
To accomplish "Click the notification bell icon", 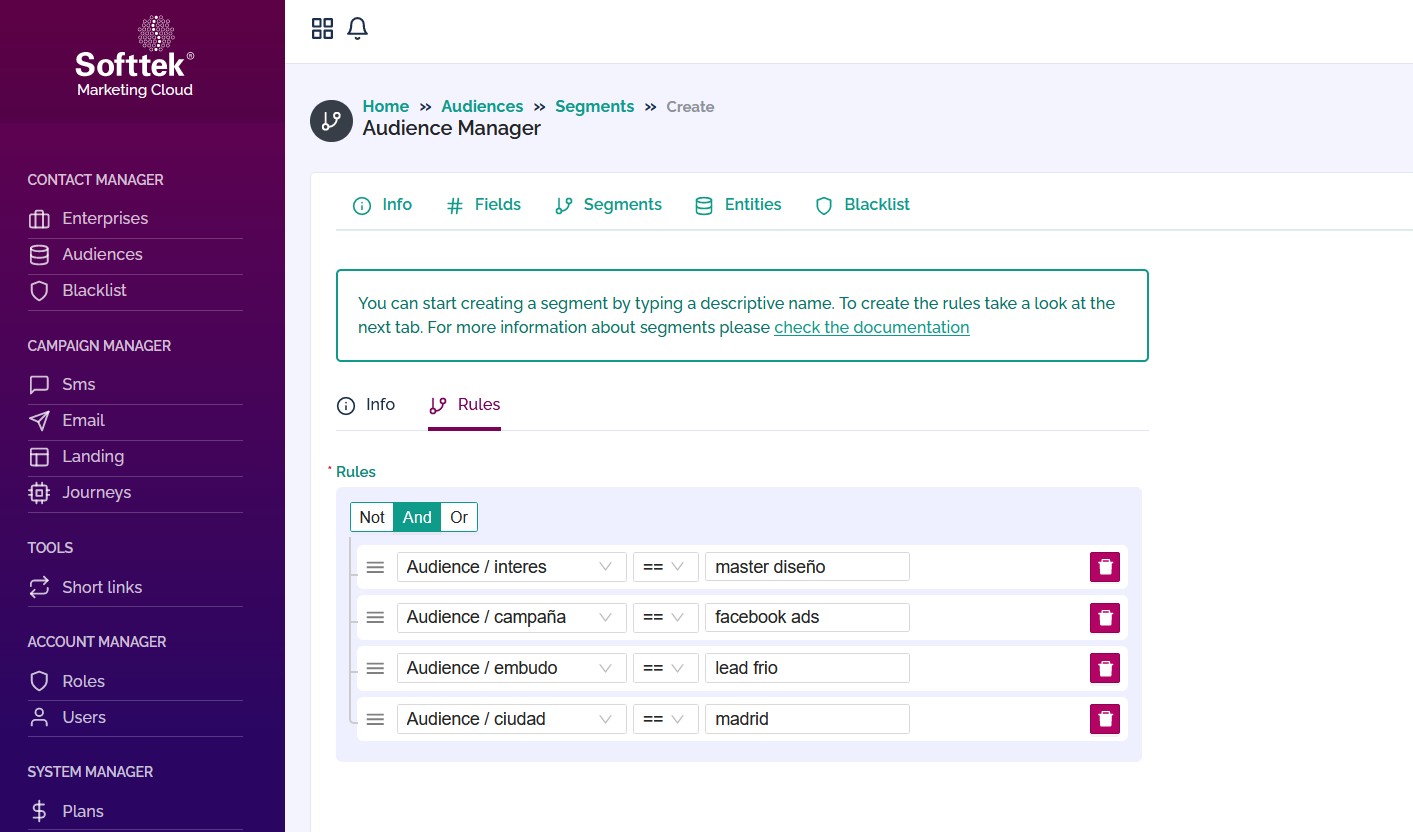I will tap(357, 29).
